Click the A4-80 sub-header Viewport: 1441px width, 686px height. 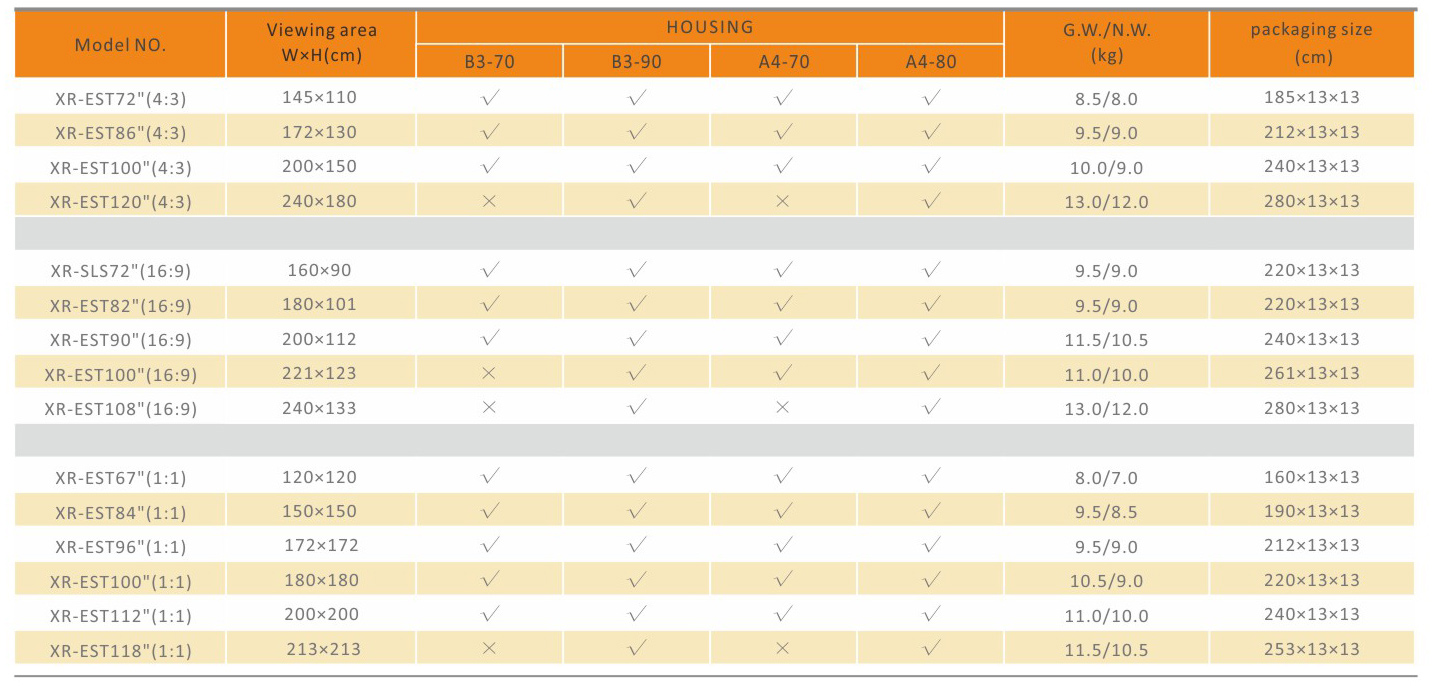pyautogui.click(x=931, y=61)
